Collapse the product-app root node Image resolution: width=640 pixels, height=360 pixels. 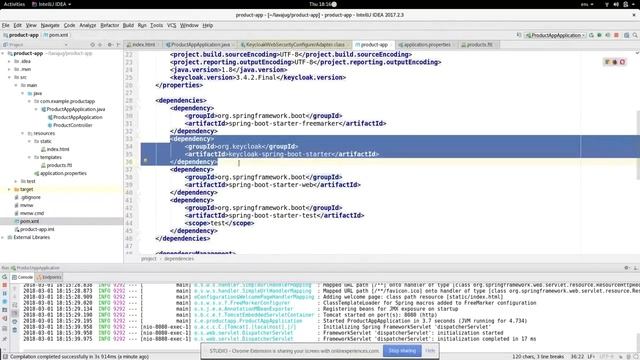(x=3, y=53)
